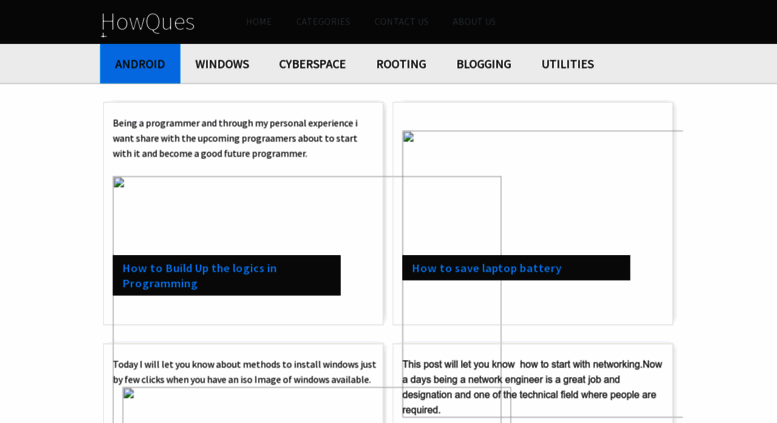Click the HowQues site logo
This screenshot has width=777, height=423.
[x=148, y=22]
